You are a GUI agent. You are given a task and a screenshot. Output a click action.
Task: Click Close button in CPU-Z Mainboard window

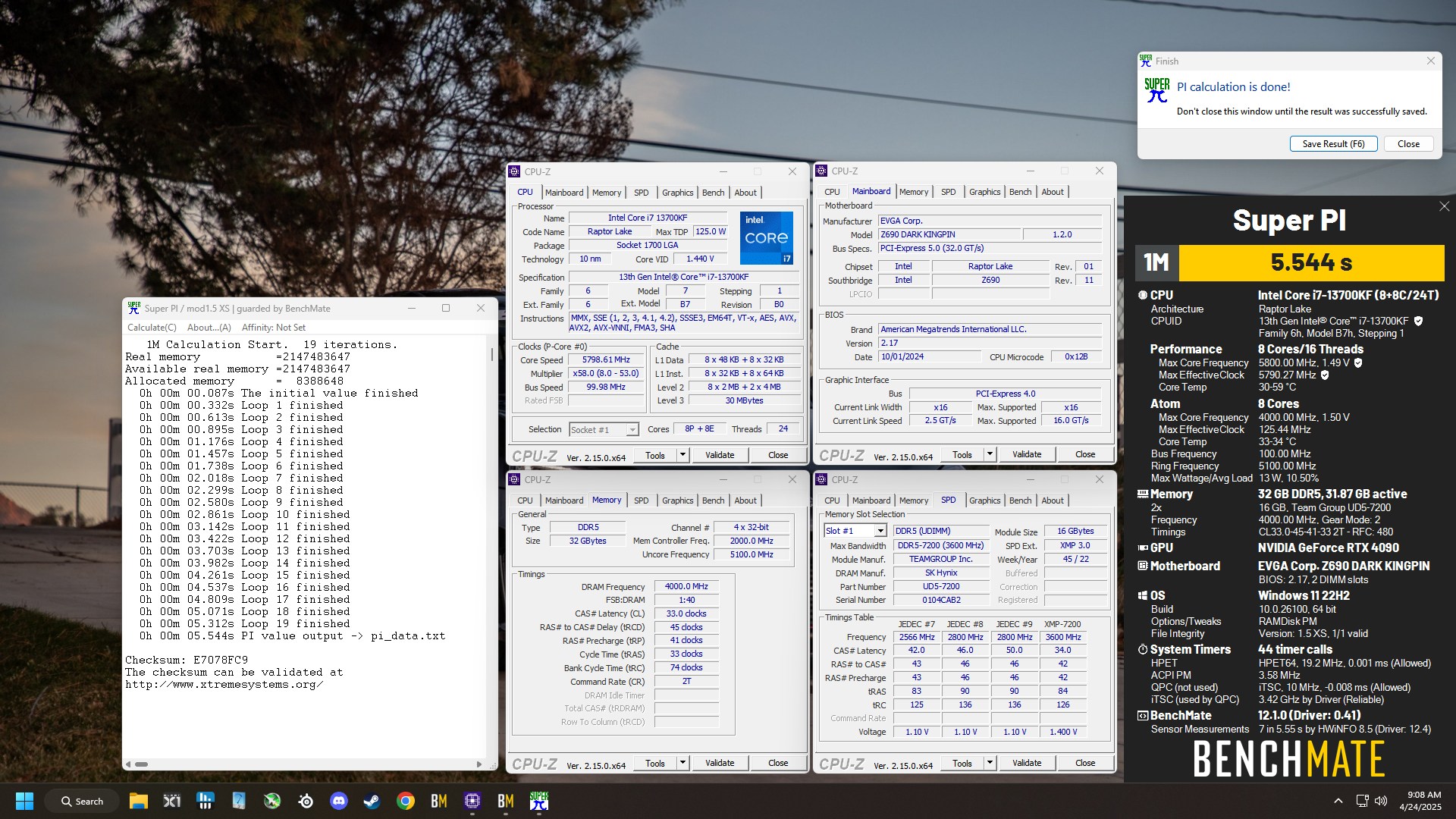[1085, 454]
